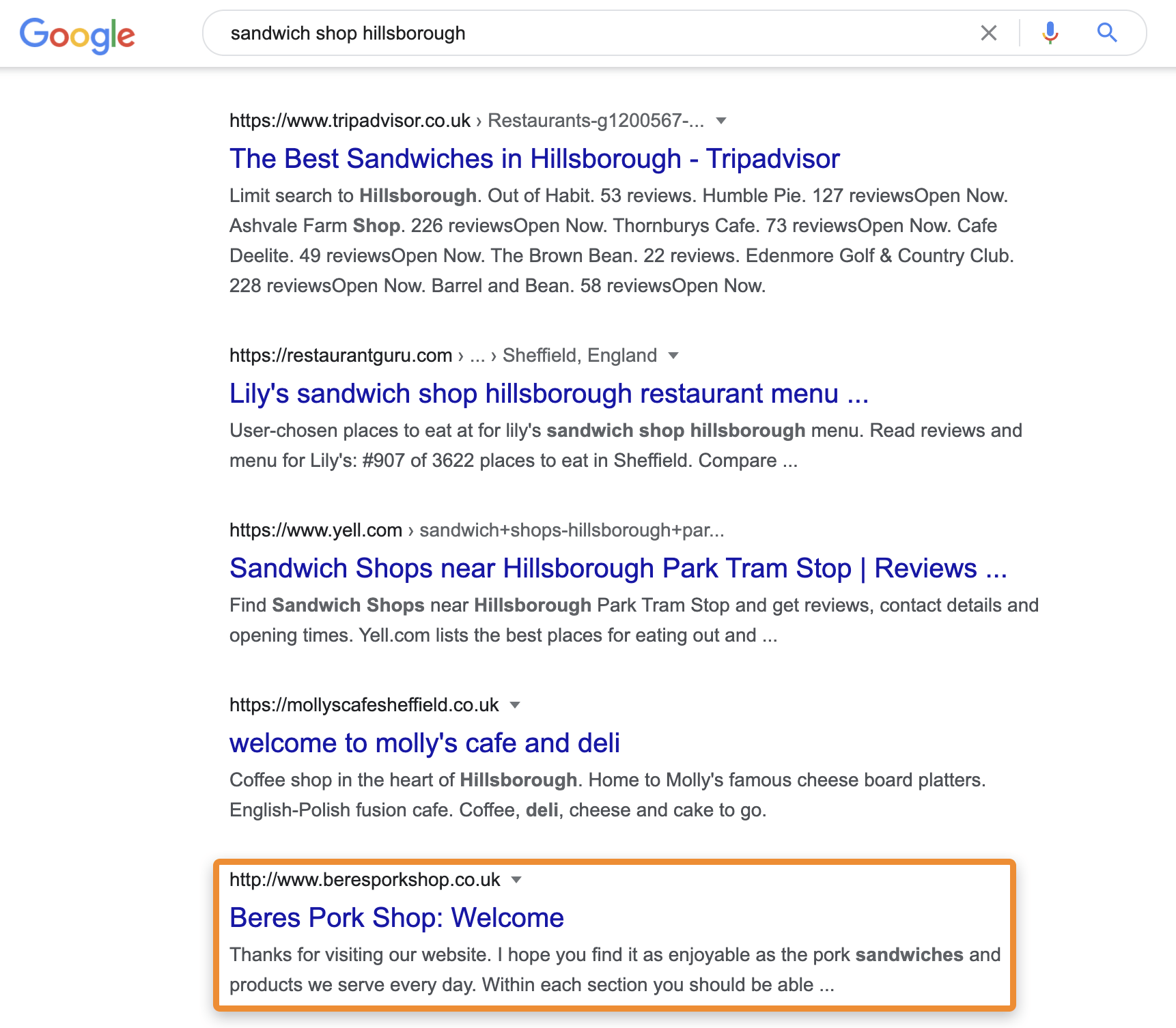Click the restaurantguru.com URL breadcrumb
The image size is (1176, 1028).
point(341,356)
